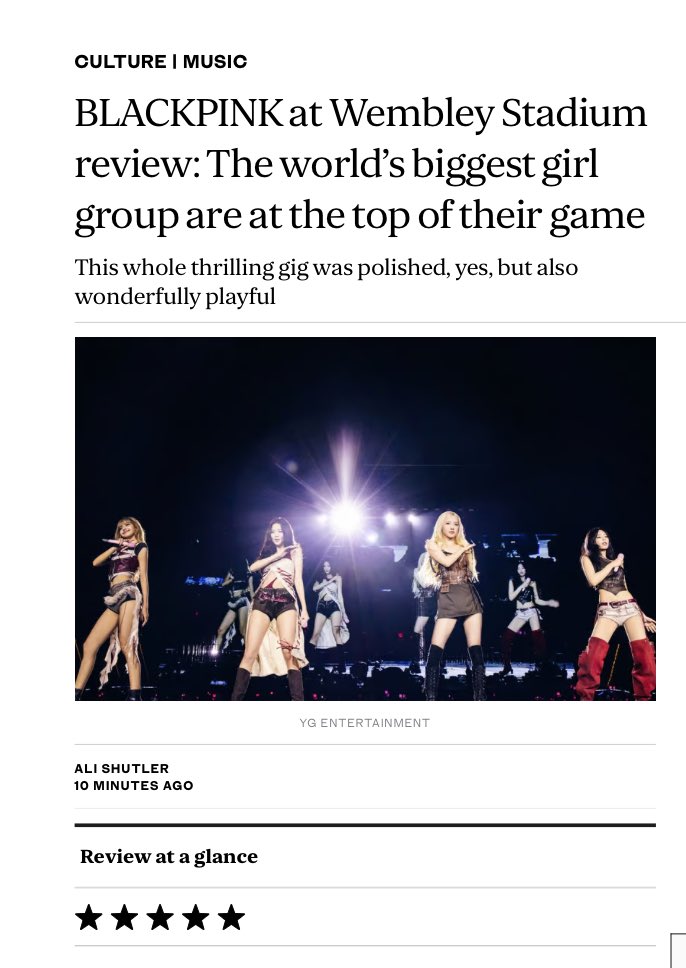Open the MUSIC category link

(215, 62)
